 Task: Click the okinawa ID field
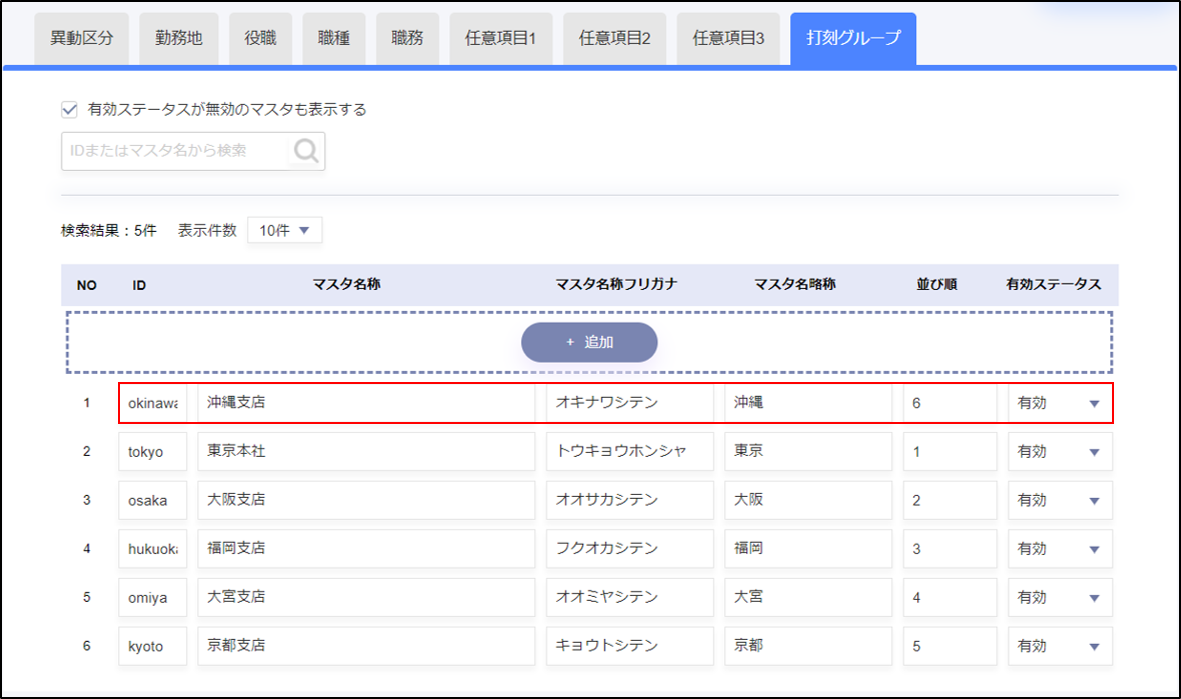(153, 404)
